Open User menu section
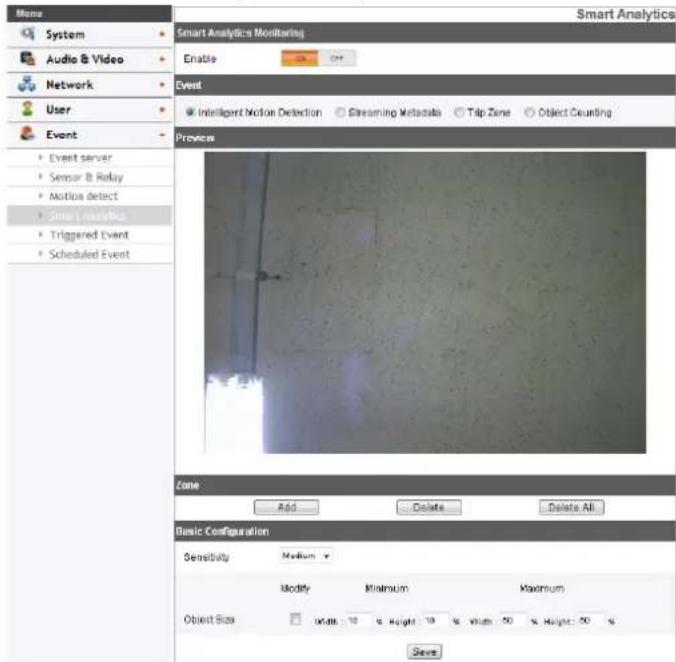The width and height of the screenshot is (676, 662). coord(89,109)
